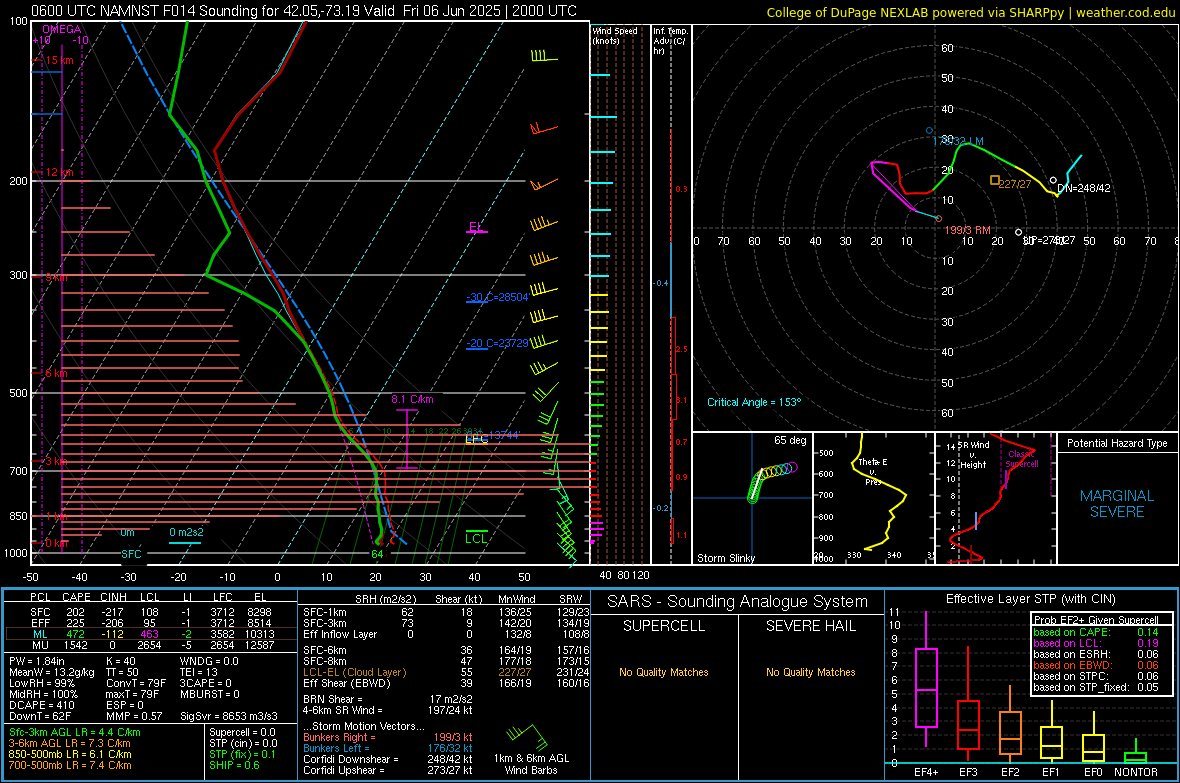Select the -20 C=23729 level label

(x=497, y=343)
